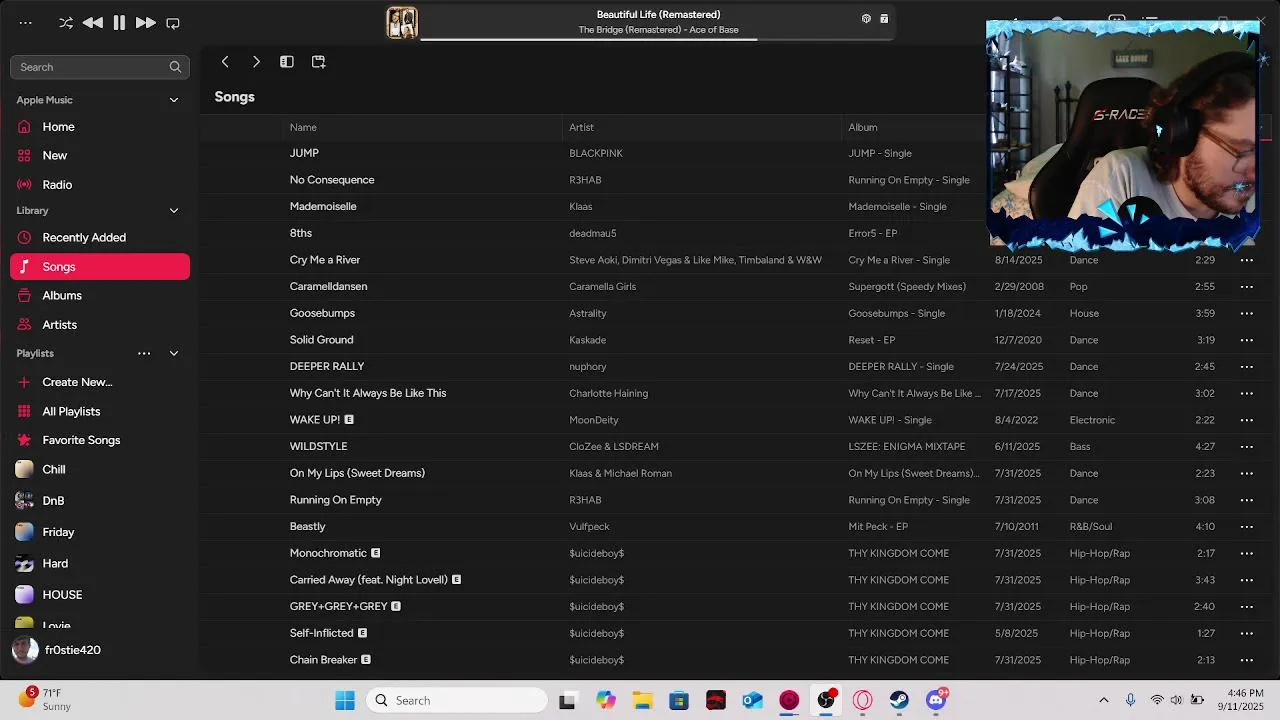Navigate forward with the right arrow
Screen dimensions: 1280x720
[x=256, y=62]
